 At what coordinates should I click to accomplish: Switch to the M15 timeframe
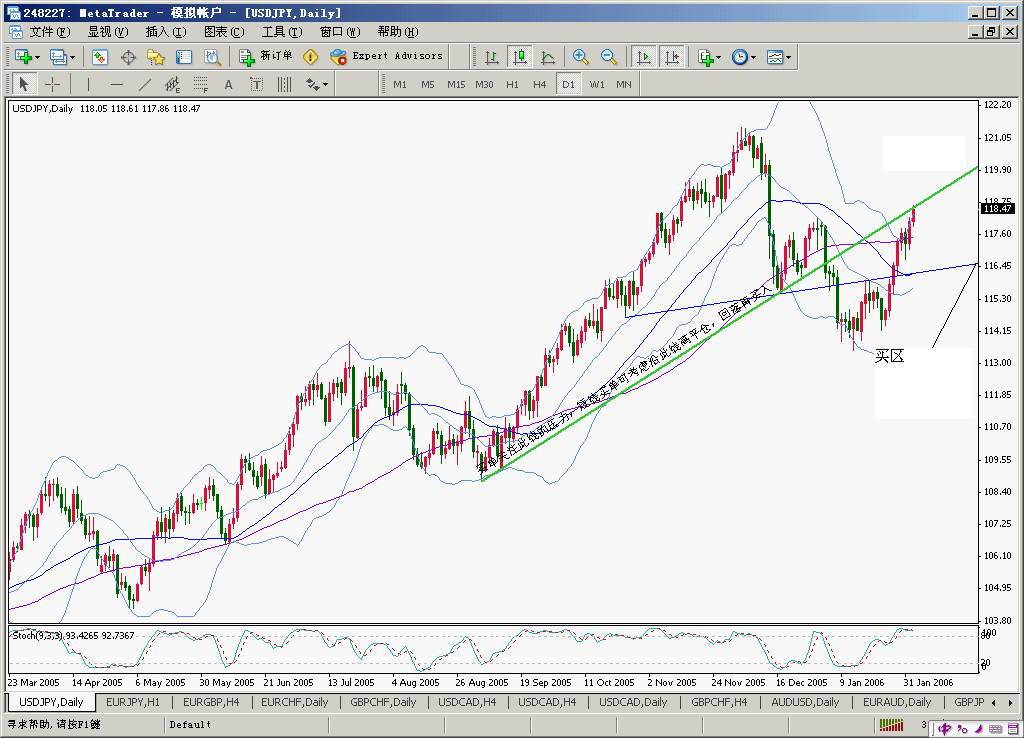(456, 84)
